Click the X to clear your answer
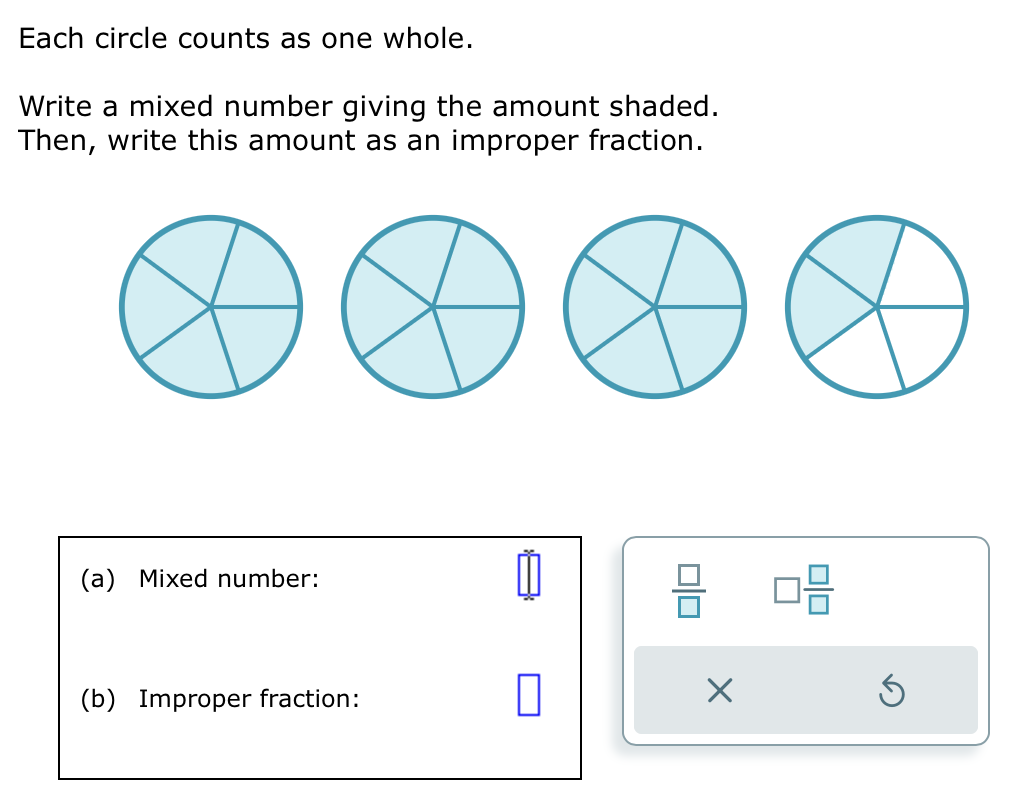 pyautogui.click(x=719, y=690)
